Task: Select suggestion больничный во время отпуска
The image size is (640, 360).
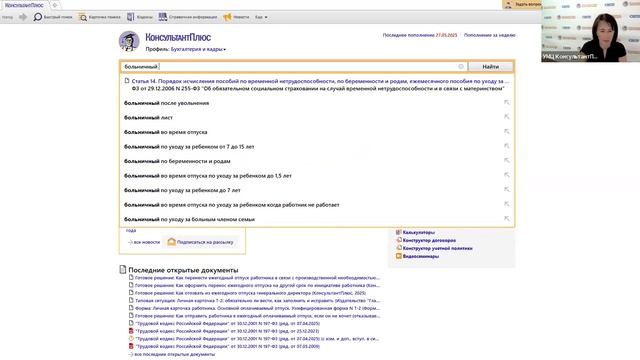Action: click(166, 132)
